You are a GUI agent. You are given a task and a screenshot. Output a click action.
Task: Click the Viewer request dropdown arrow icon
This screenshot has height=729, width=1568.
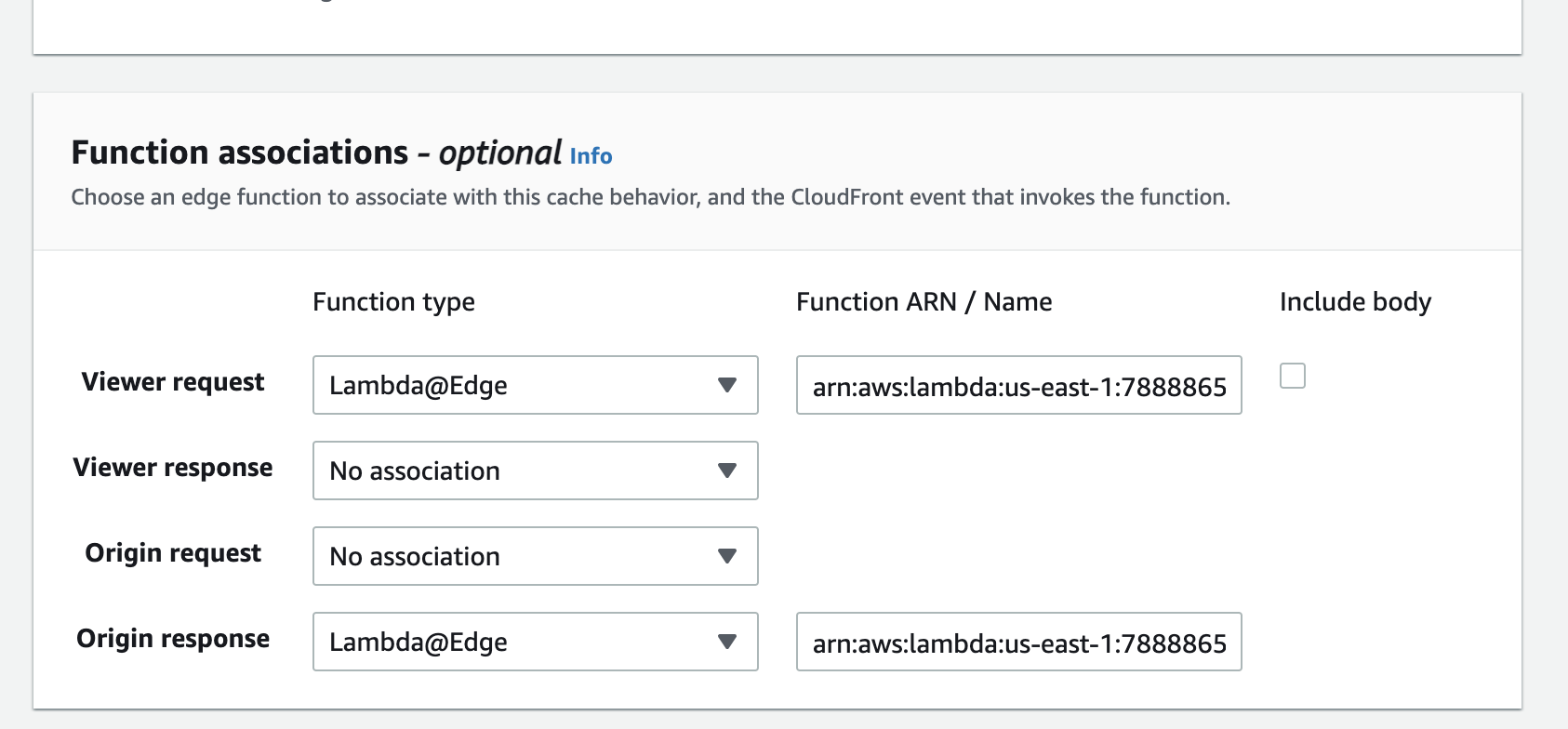[727, 385]
